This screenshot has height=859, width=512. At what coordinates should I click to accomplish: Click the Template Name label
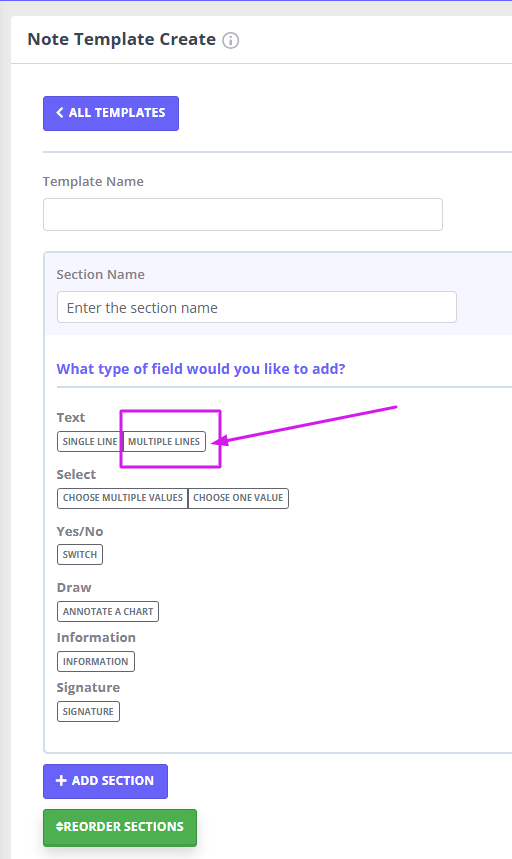point(93,181)
